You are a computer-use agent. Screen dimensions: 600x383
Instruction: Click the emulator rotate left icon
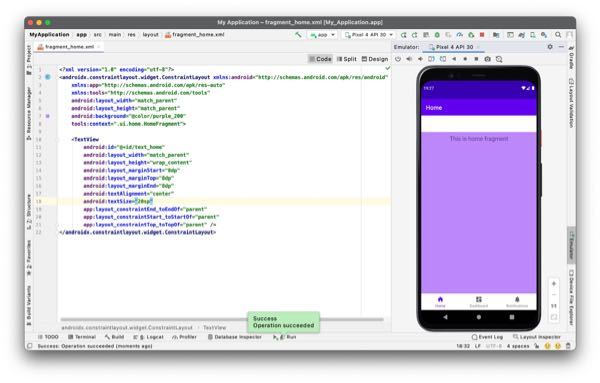(x=431, y=59)
